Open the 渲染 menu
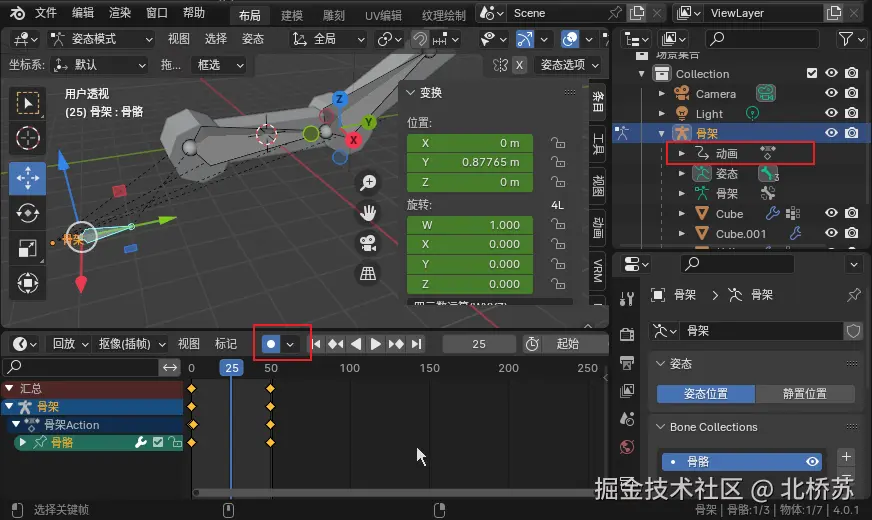Screen dimensions: 872x520 coord(120,13)
